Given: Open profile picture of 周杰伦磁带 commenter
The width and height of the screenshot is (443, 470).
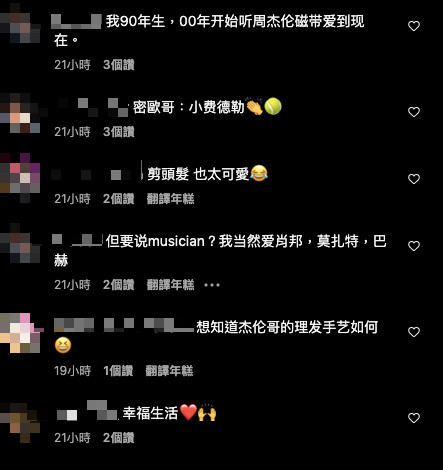Looking at the screenshot, I should click(x=20, y=23).
